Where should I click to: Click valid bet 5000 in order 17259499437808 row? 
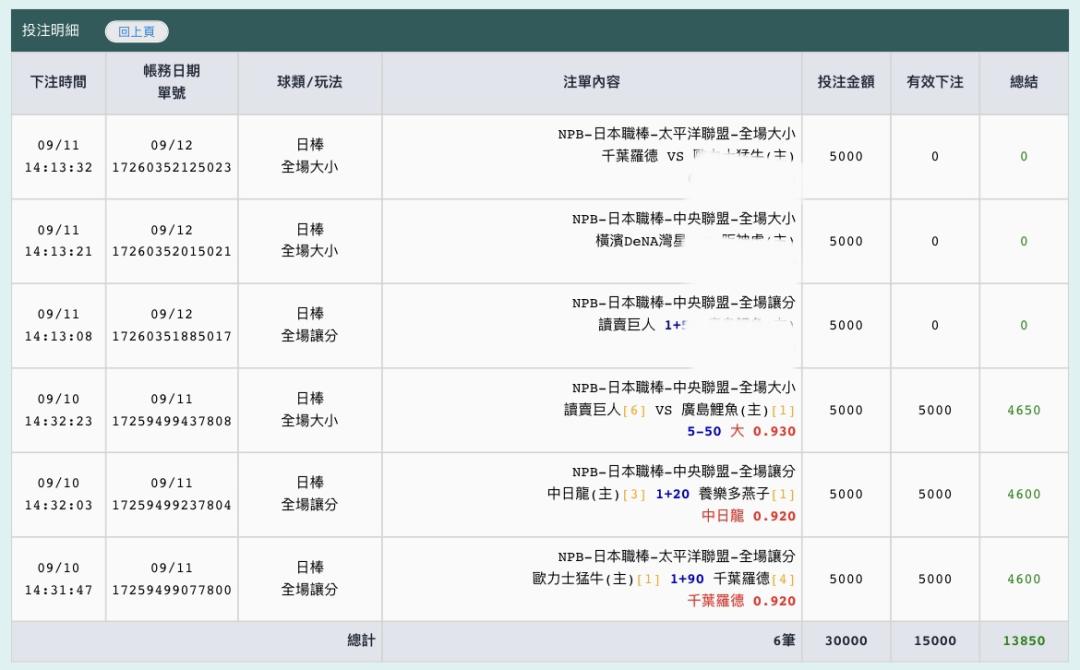935,410
